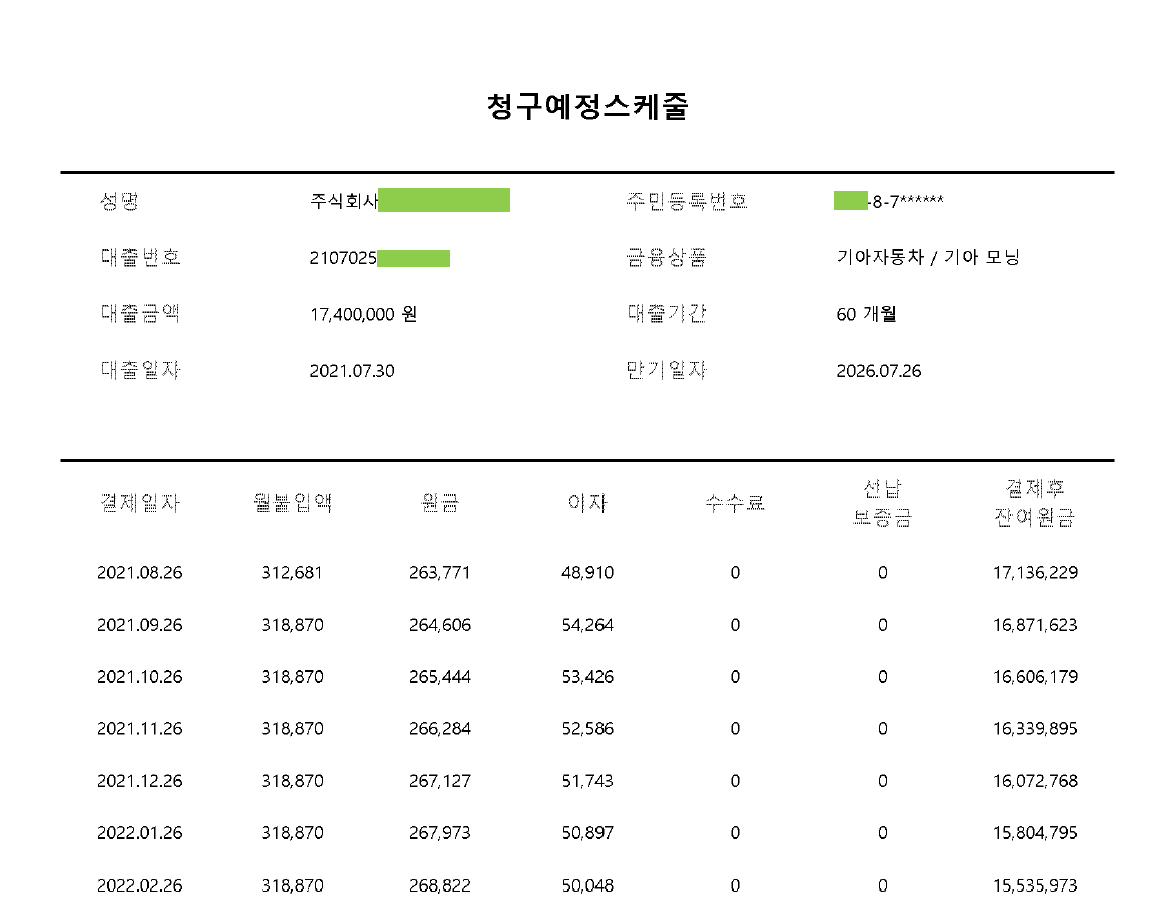Viewport: 1165px width, 905px height.
Task: Click the 기아자동차 / 기아 모닝 product text
Action: [927, 258]
